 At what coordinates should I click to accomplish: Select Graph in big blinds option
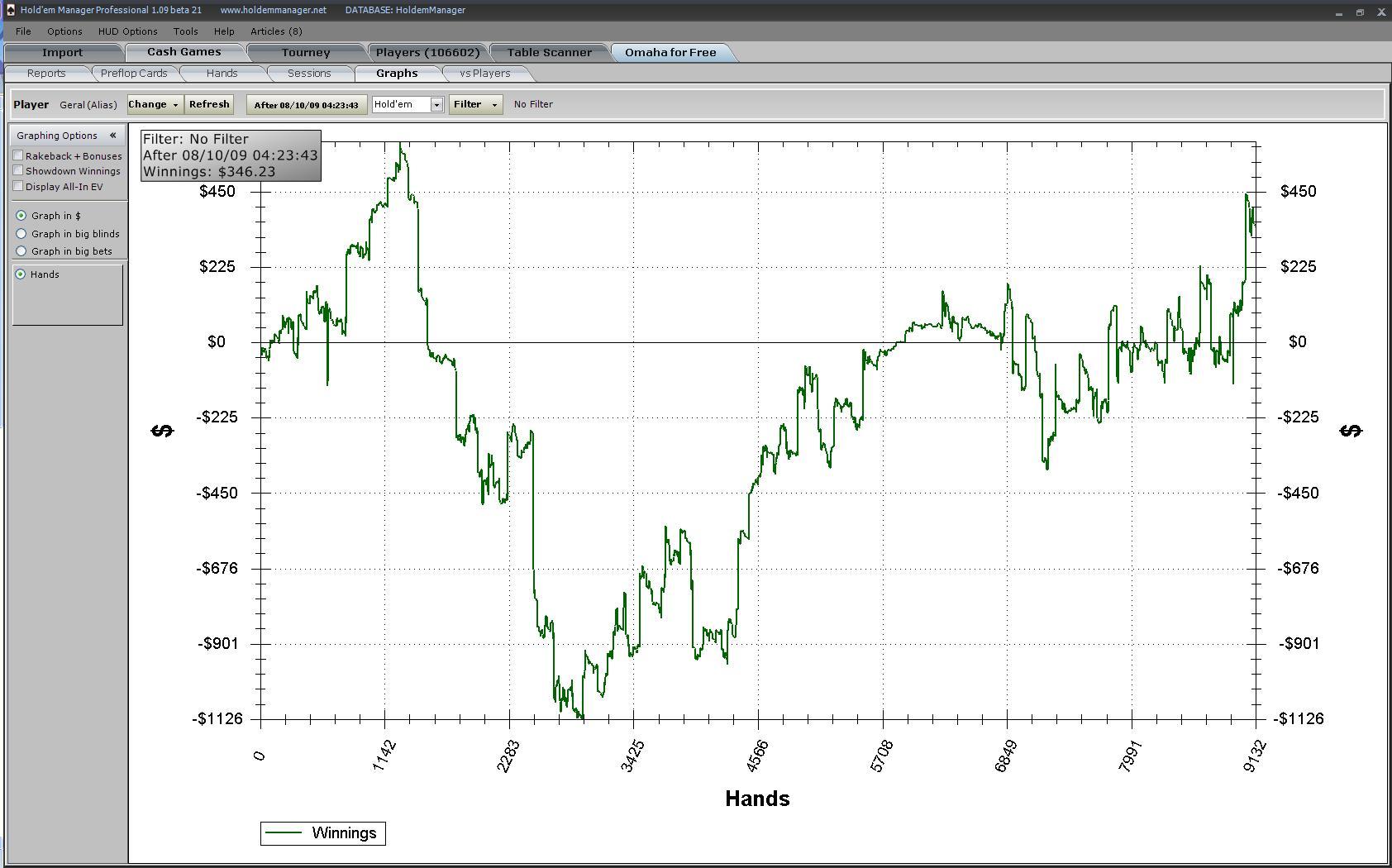click(21, 234)
